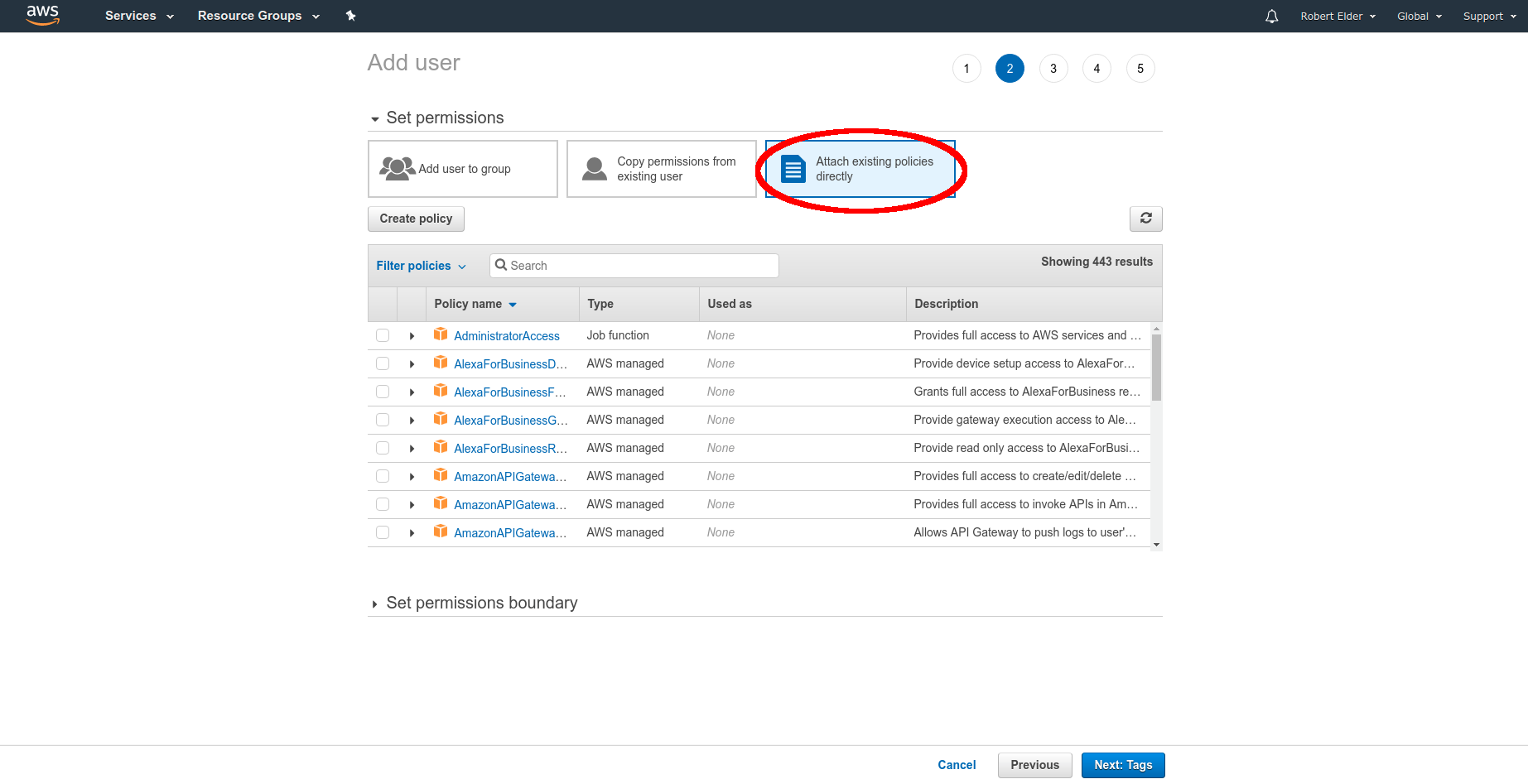Click the scrollbar down arrow of policy list
The image size is (1528, 784).
pyautogui.click(x=1156, y=545)
